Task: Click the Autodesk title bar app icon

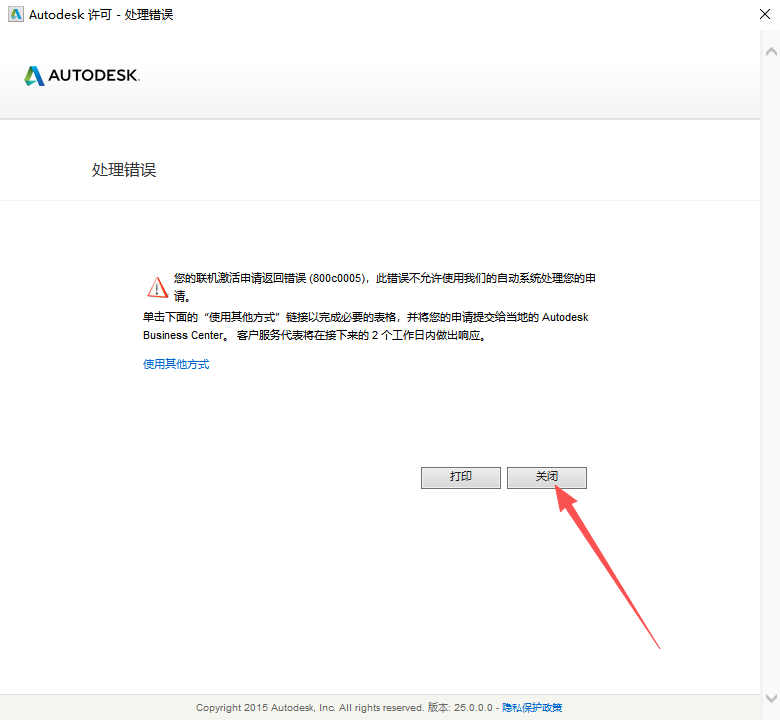Action: 16,14
